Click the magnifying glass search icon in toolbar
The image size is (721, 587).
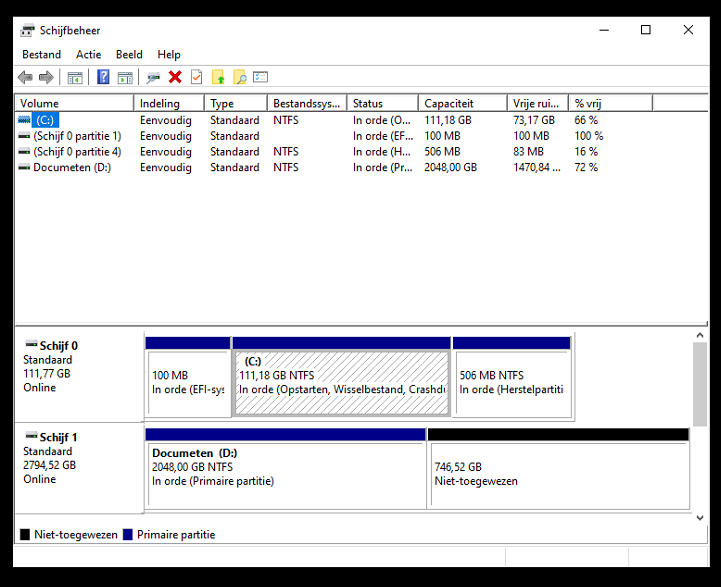point(240,77)
